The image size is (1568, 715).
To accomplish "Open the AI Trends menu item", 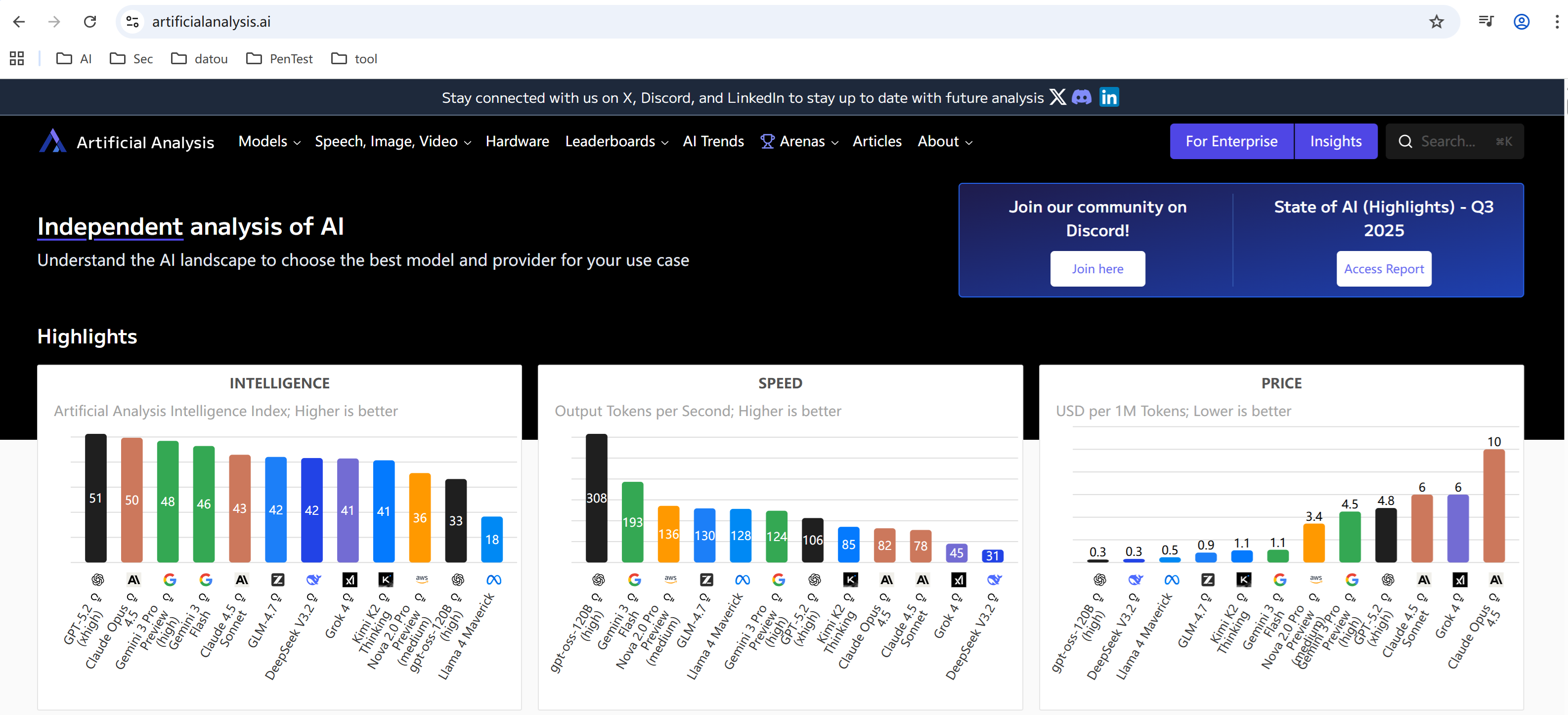I will pos(713,142).
